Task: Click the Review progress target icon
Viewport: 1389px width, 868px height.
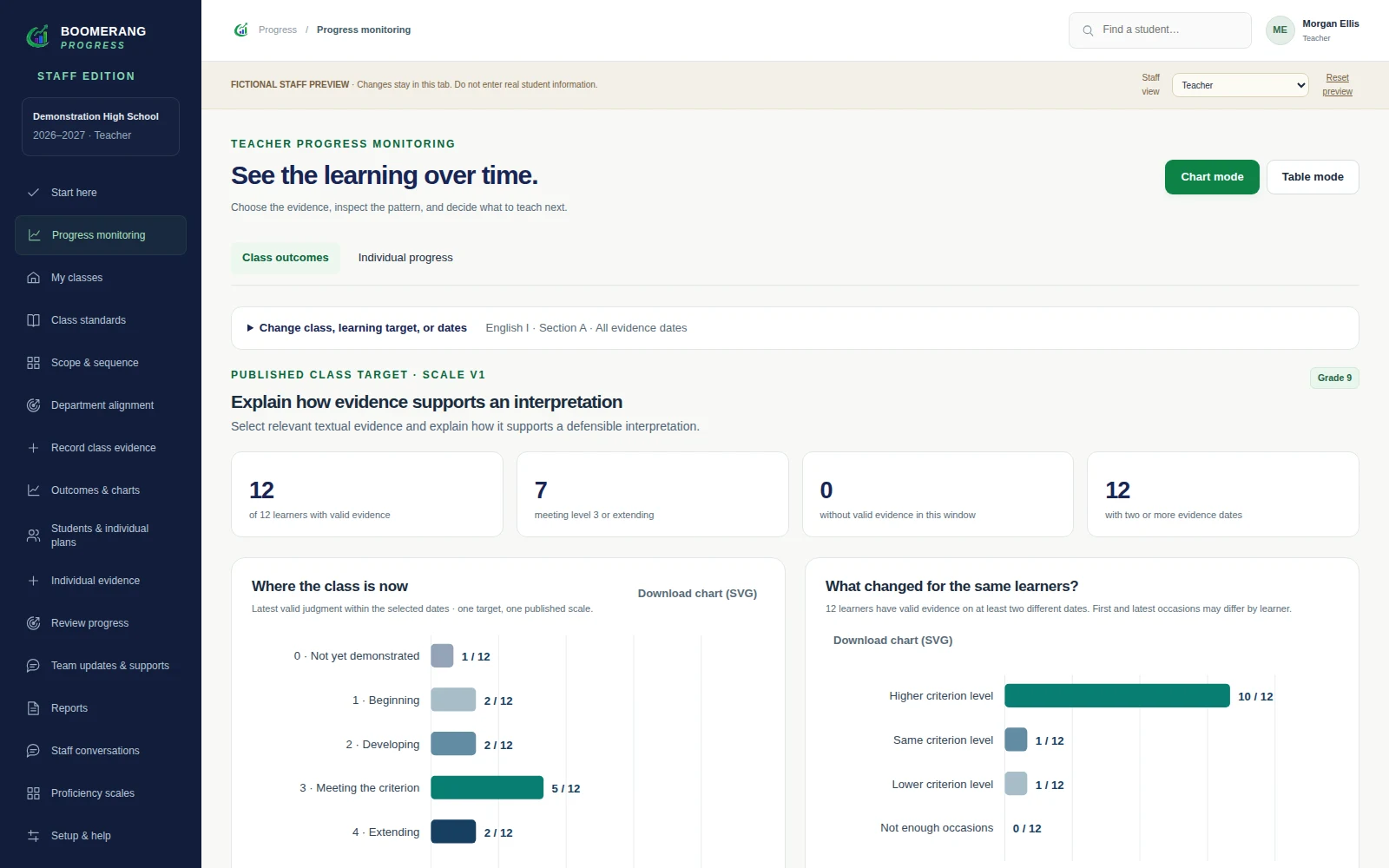Action: pyautogui.click(x=33, y=623)
